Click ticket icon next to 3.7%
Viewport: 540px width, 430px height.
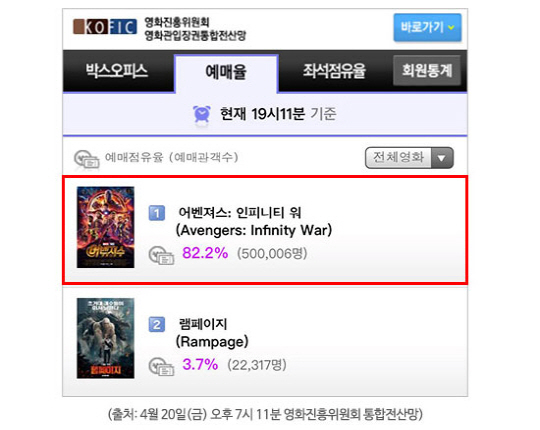coord(161,367)
